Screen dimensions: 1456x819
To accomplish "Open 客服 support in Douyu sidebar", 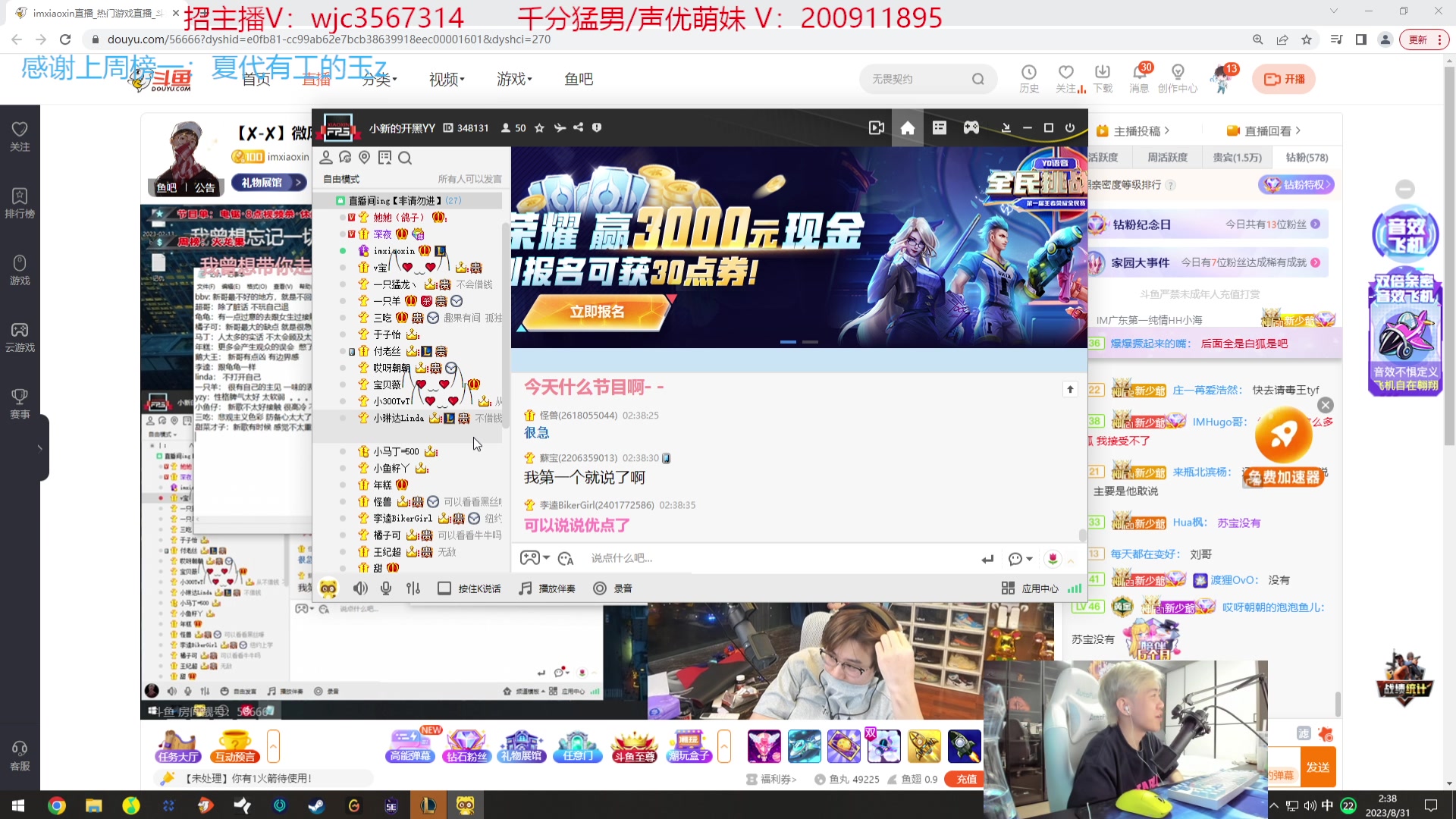I will tap(20, 756).
